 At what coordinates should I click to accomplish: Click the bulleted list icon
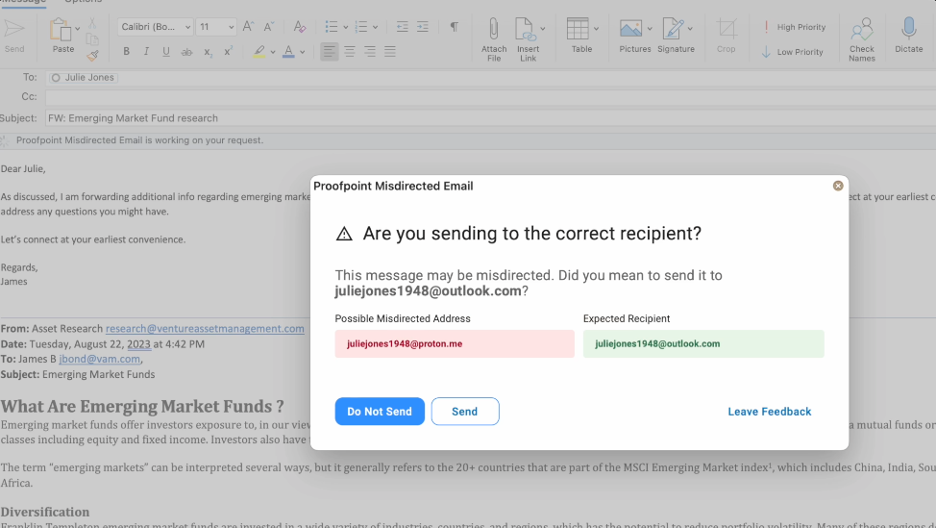[x=331, y=27]
